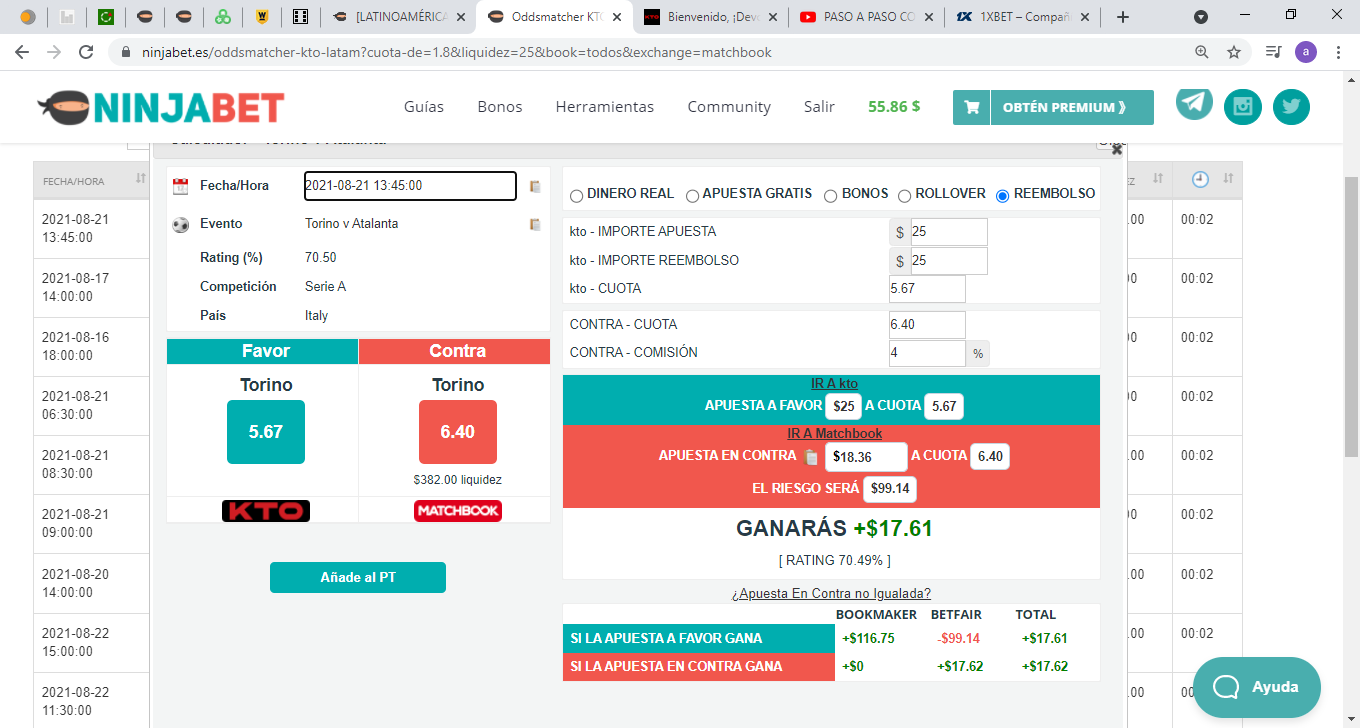The height and width of the screenshot is (728, 1360).
Task: Click the Matchbook exchange logo
Action: tap(458, 510)
